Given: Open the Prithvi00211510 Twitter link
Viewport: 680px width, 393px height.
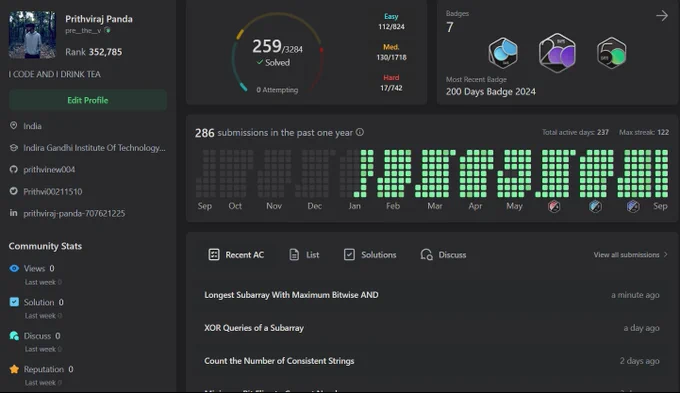Looking at the screenshot, I should point(52,191).
